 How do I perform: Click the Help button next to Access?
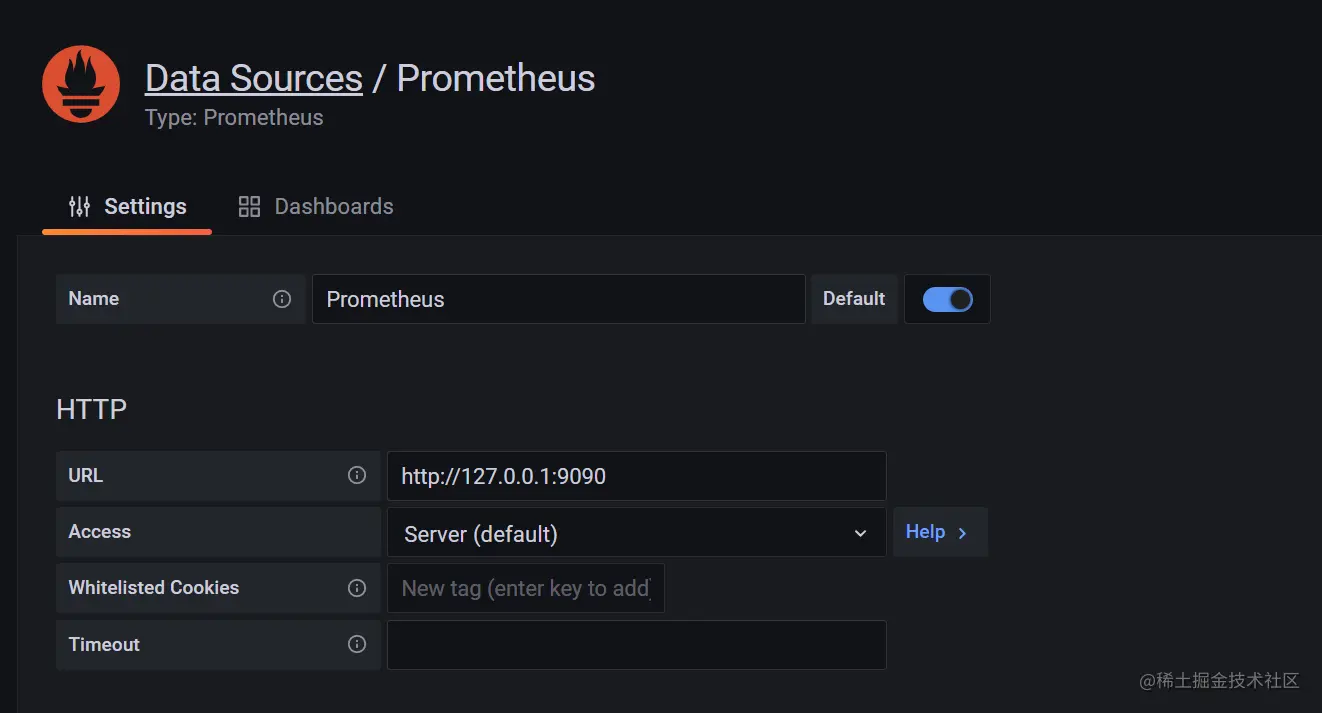pos(925,532)
